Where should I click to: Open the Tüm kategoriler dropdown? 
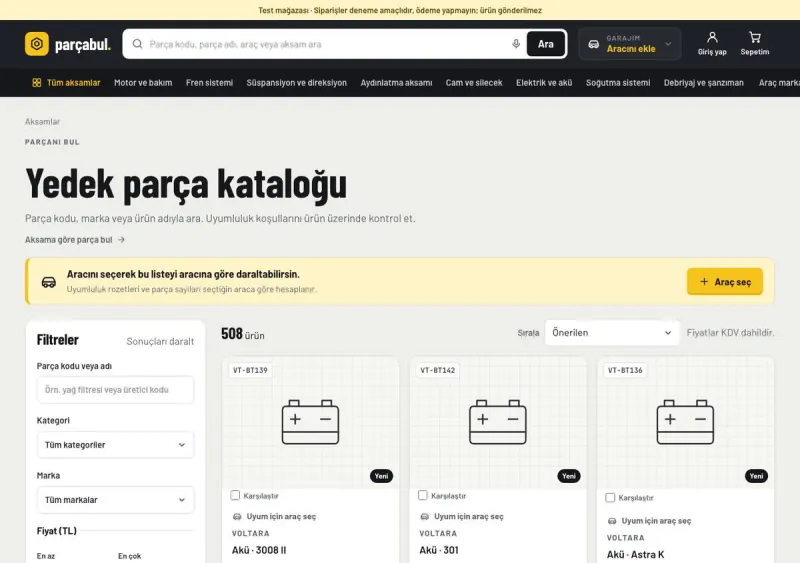pyautogui.click(x=115, y=445)
